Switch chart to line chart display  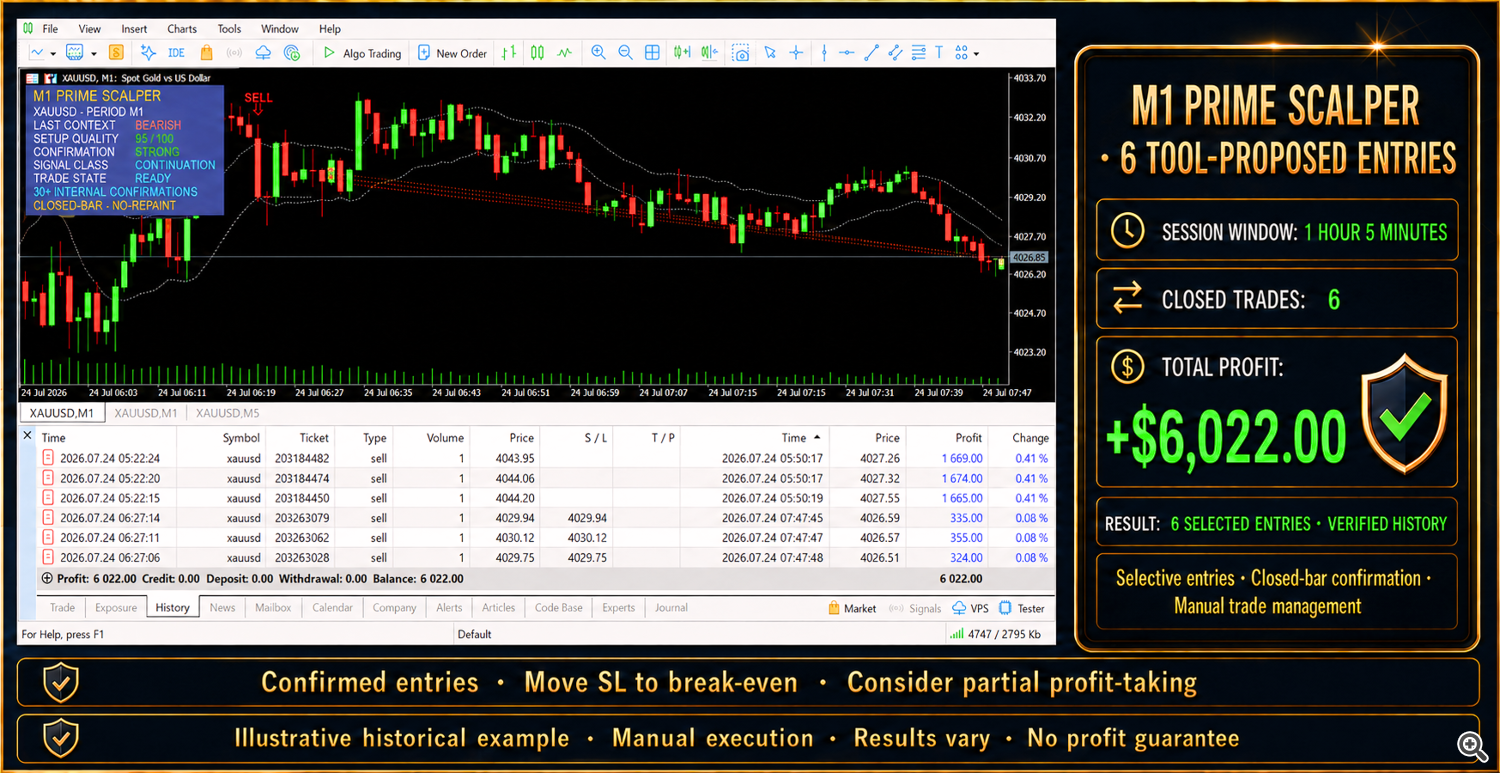click(565, 53)
